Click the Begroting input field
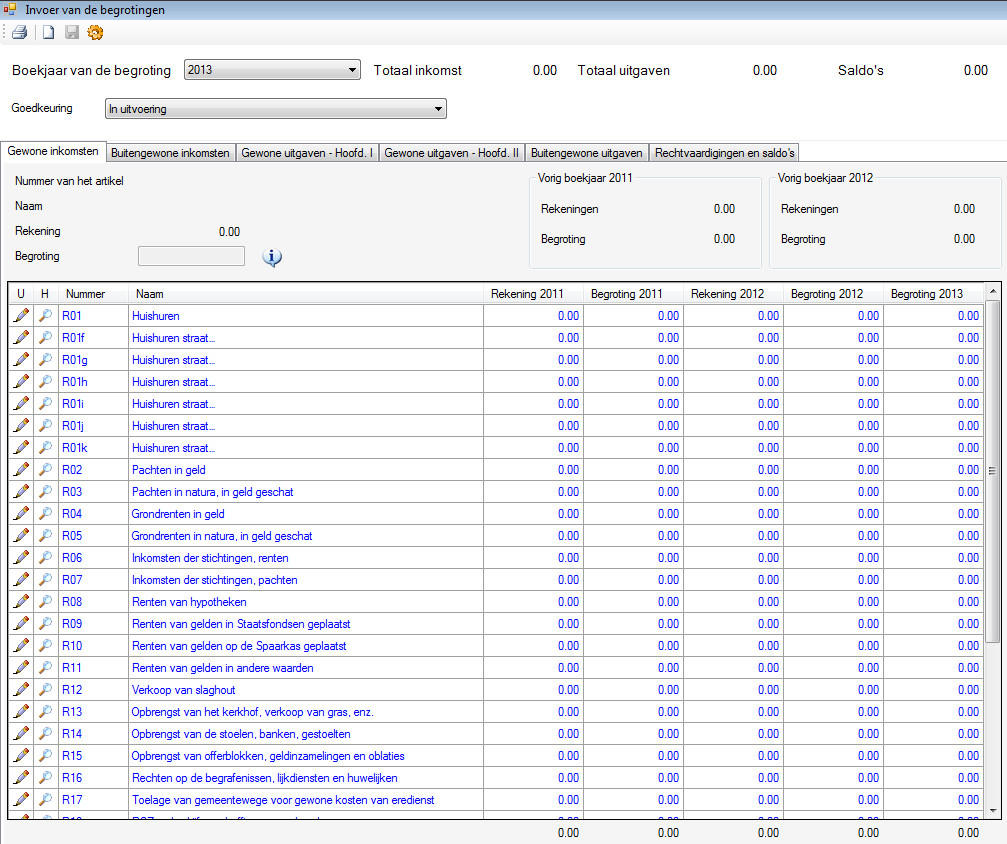 point(191,256)
